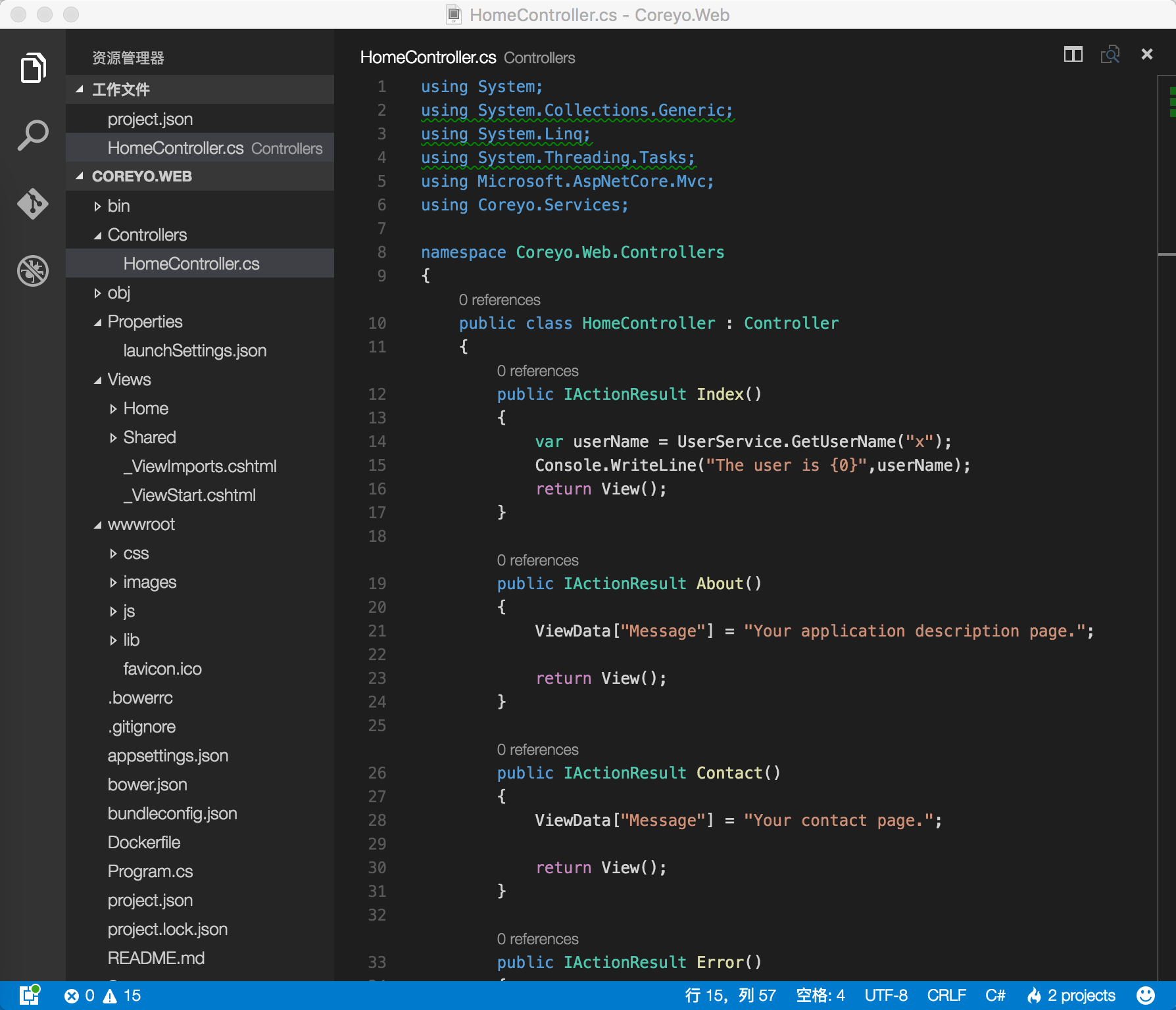Change language mode via C#
Viewport: 1176px width, 1010px height.
tap(995, 996)
